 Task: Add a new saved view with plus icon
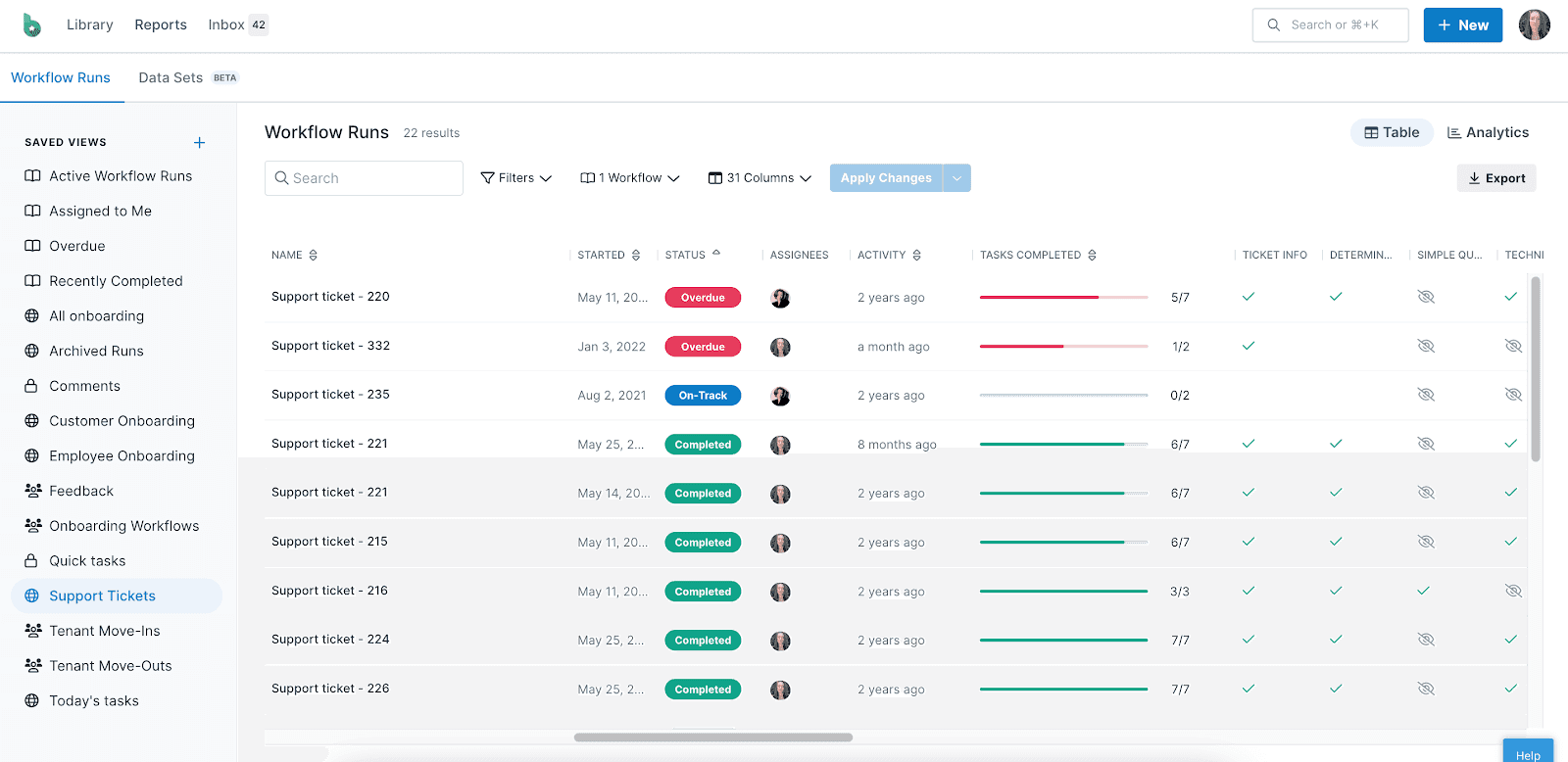(200, 143)
